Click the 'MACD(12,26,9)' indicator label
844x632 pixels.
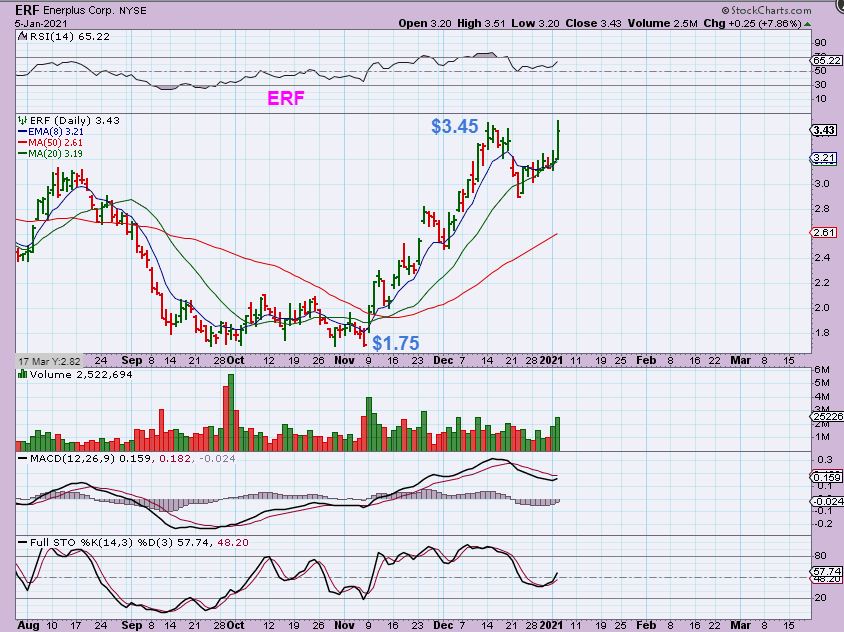click(x=72, y=459)
